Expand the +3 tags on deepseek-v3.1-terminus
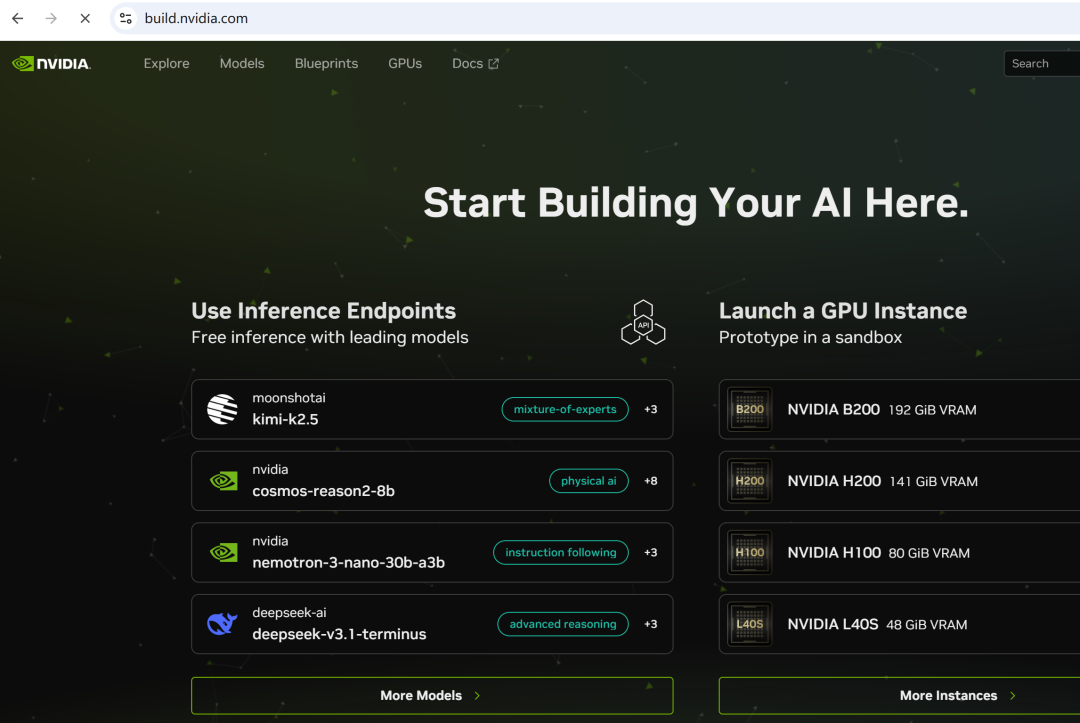Image resolution: width=1080 pixels, height=723 pixels. click(x=650, y=624)
